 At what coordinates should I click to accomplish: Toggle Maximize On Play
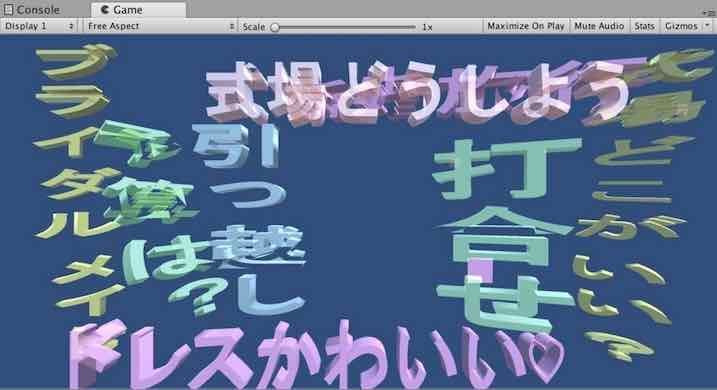[526, 27]
